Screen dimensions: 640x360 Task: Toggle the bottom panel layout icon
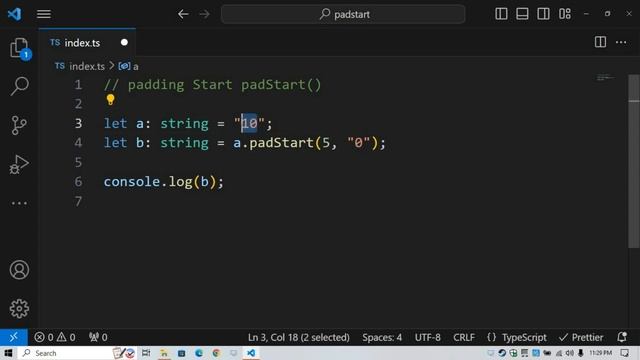point(522,14)
